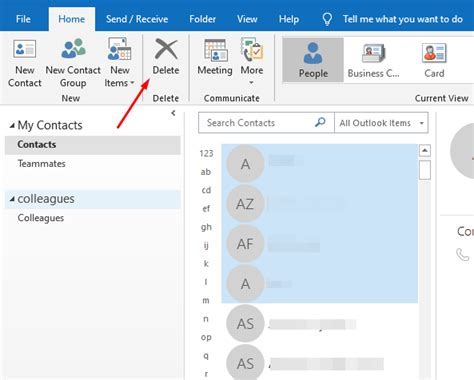Create a New Contact Group
Viewport: 474px width, 380px height.
coord(73,63)
